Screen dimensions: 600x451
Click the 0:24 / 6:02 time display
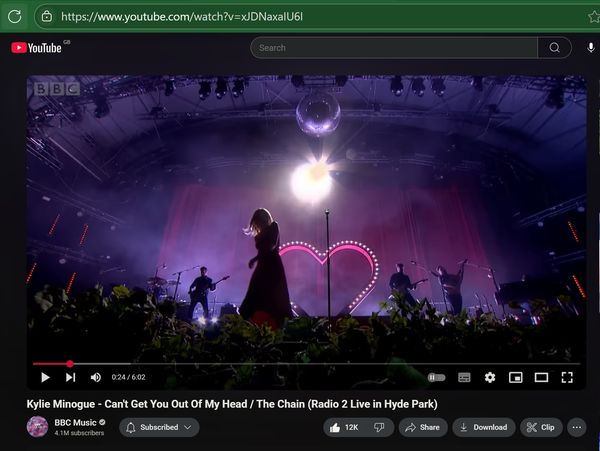(x=129, y=377)
